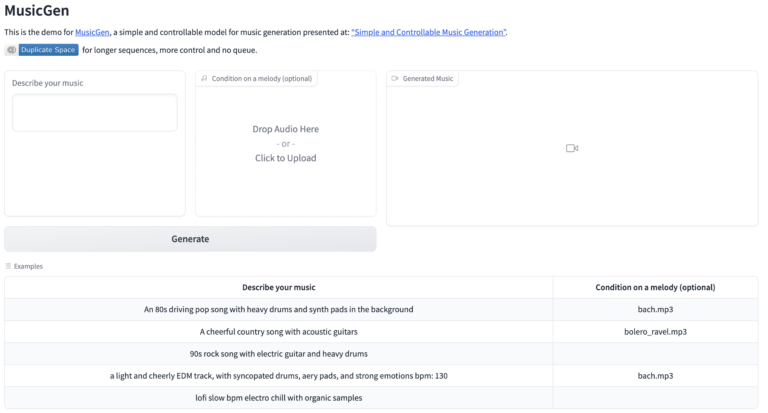Click the Describe your music column header
This screenshot has width=768, height=413.
click(278, 288)
